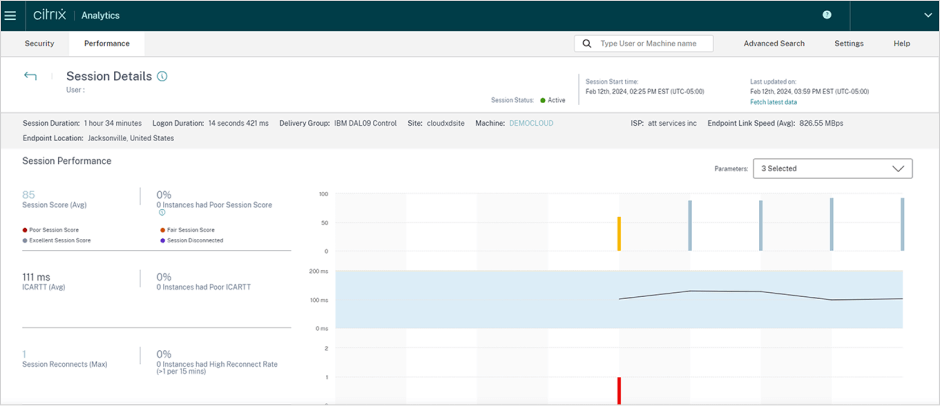Click the green Active status indicator
This screenshot has width=940, height=406.
coord(543,100)
